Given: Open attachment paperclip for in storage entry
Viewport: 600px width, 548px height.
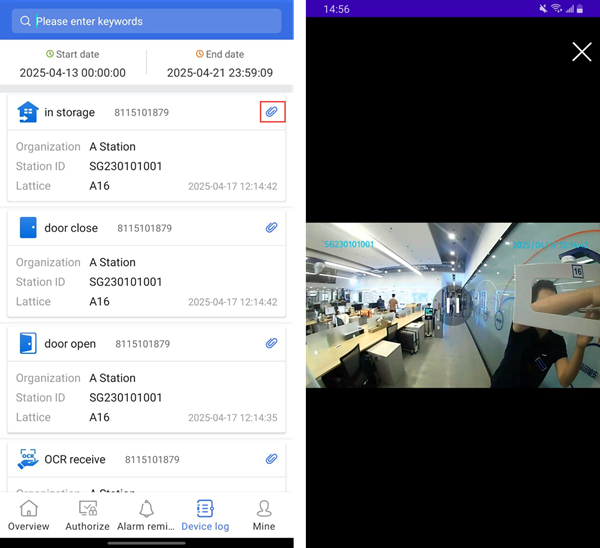Looking at the screenshot, I should coord(271,112).
